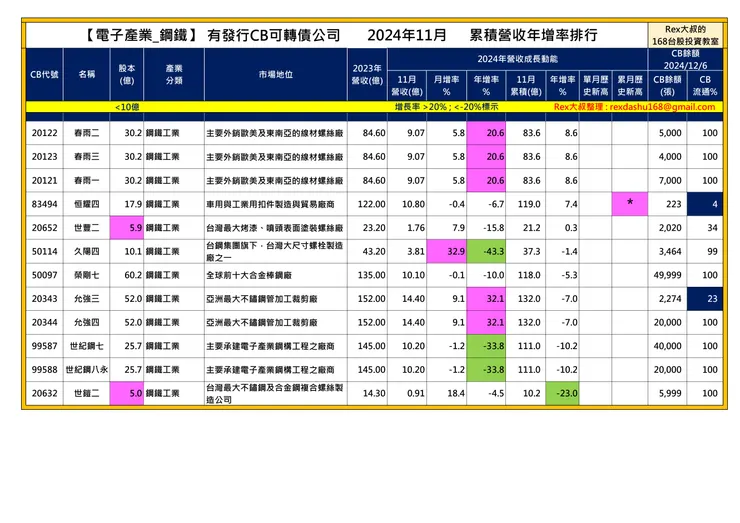740x523 pixels.
Task: Click the name 允強四
Action: click(x=86, y=322)
